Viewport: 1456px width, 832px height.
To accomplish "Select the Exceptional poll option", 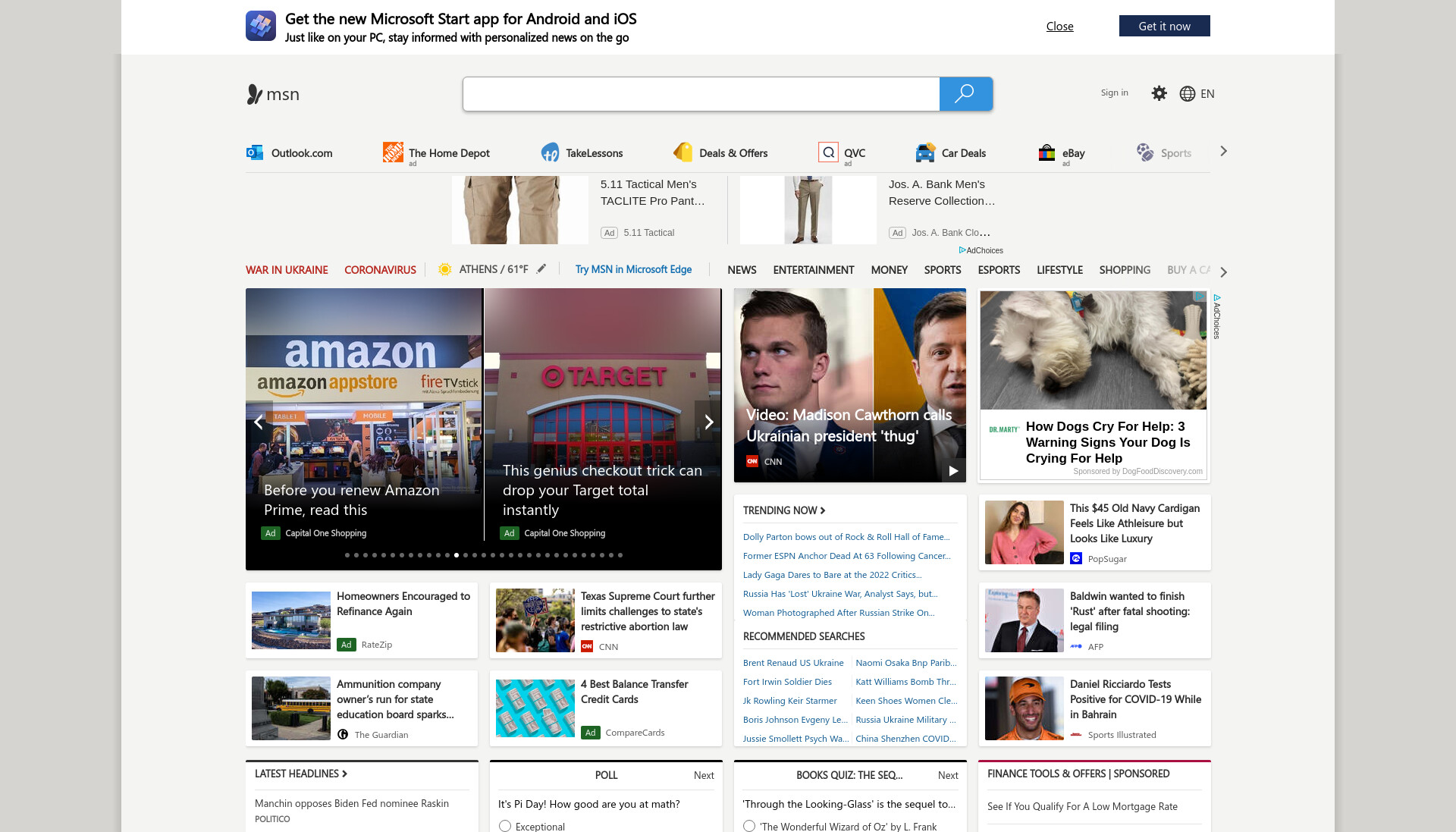I will pyautogui.click(x=505, y=826).
